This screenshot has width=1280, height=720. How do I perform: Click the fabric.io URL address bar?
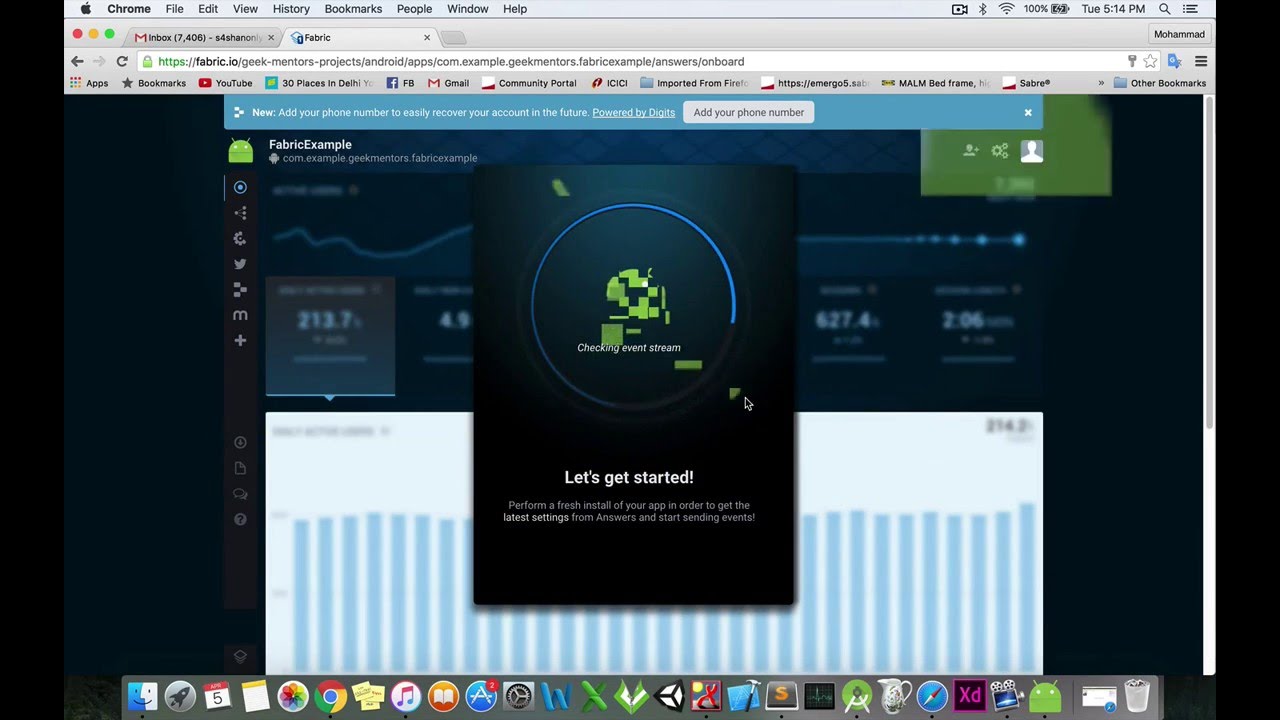pos(630,61)
